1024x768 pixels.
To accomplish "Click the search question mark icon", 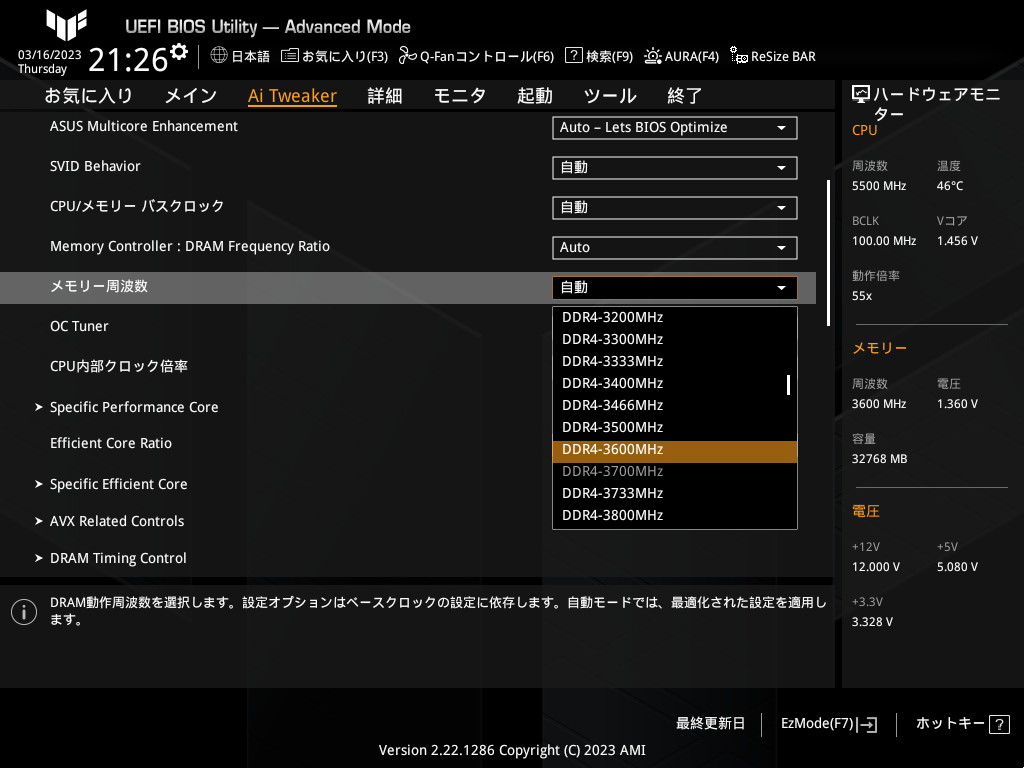I will (573, 55).
